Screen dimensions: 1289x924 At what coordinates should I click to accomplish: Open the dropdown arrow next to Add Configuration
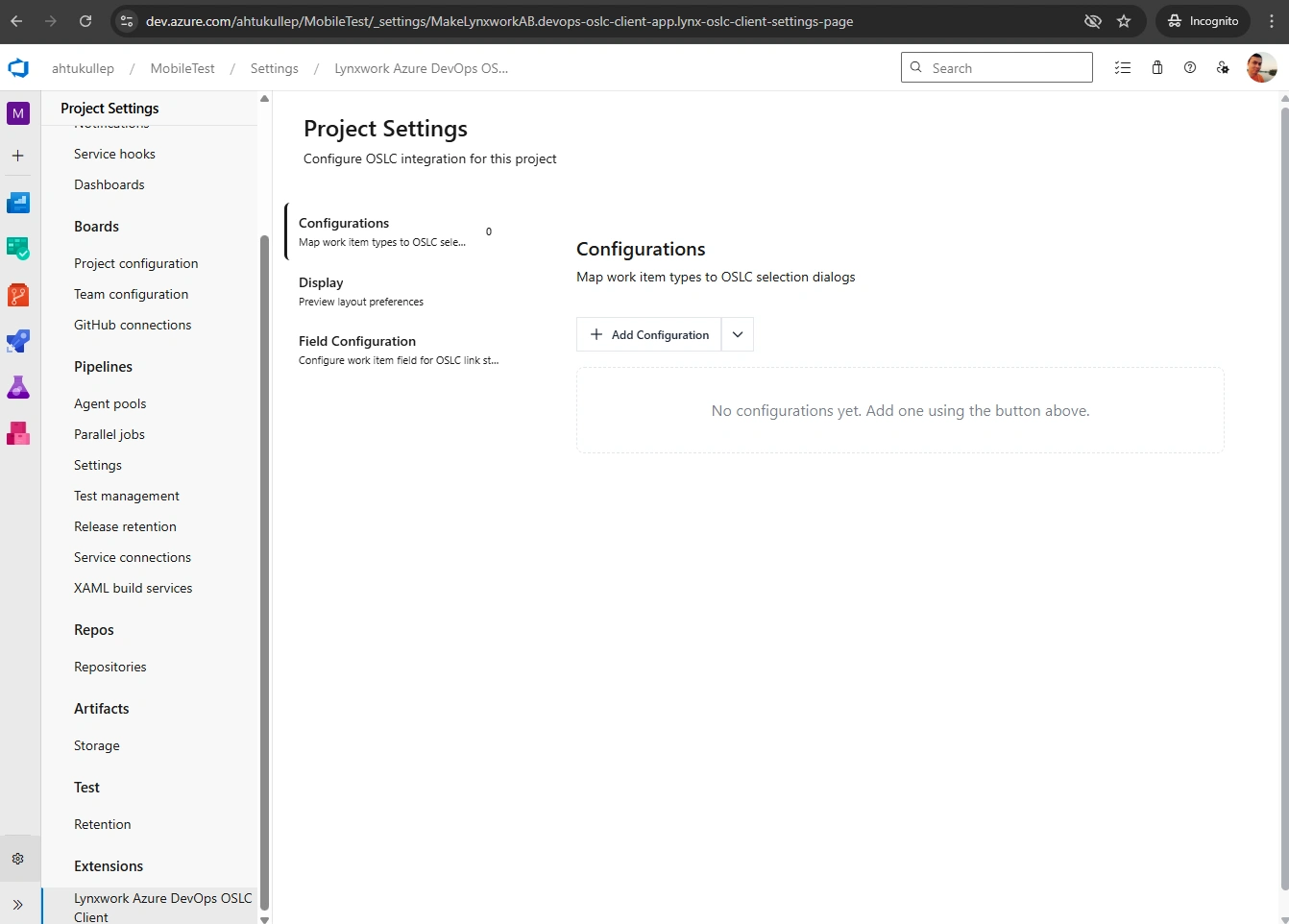pyautogui.click(x=738, y=334)
